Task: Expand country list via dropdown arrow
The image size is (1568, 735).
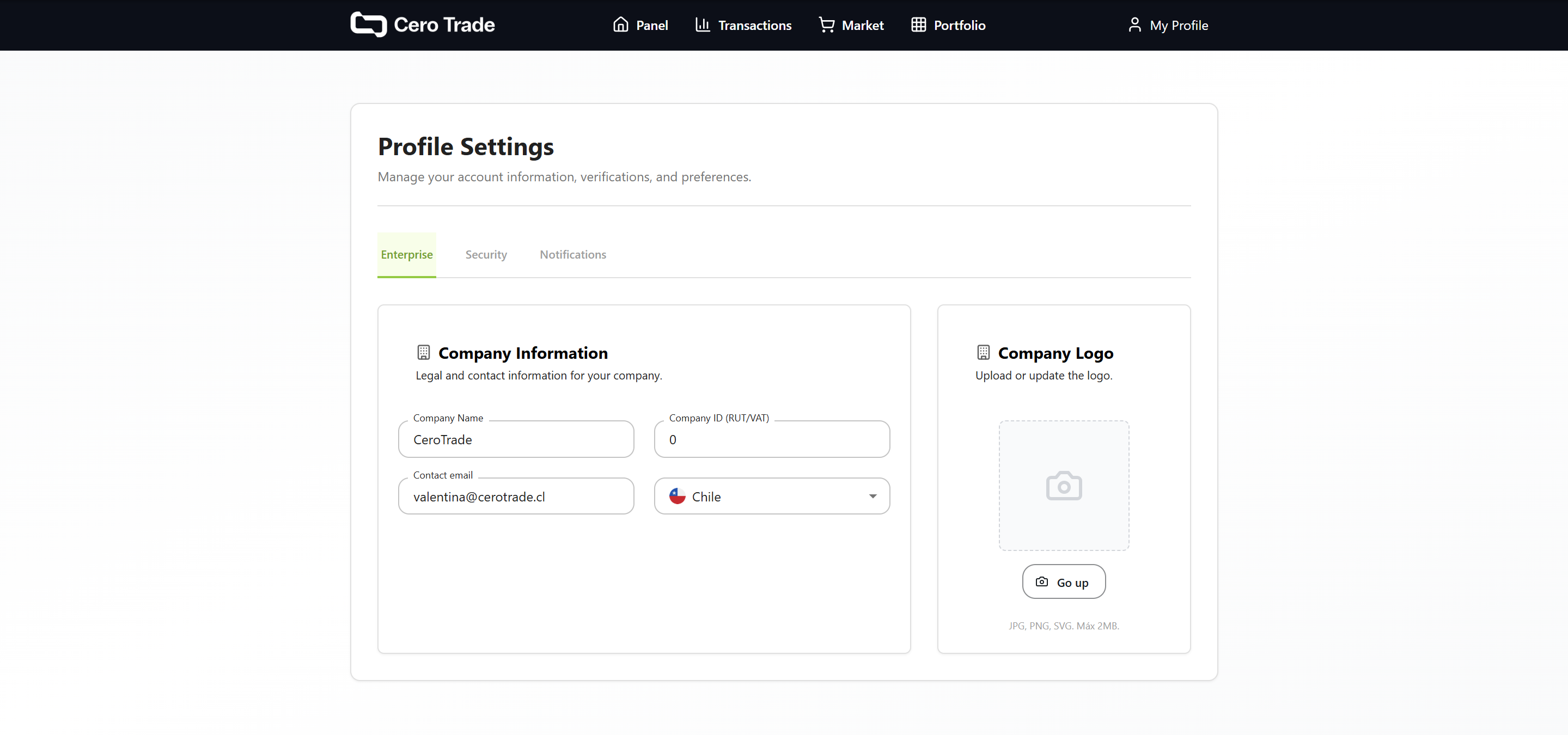Action: [x=873, y=496]
